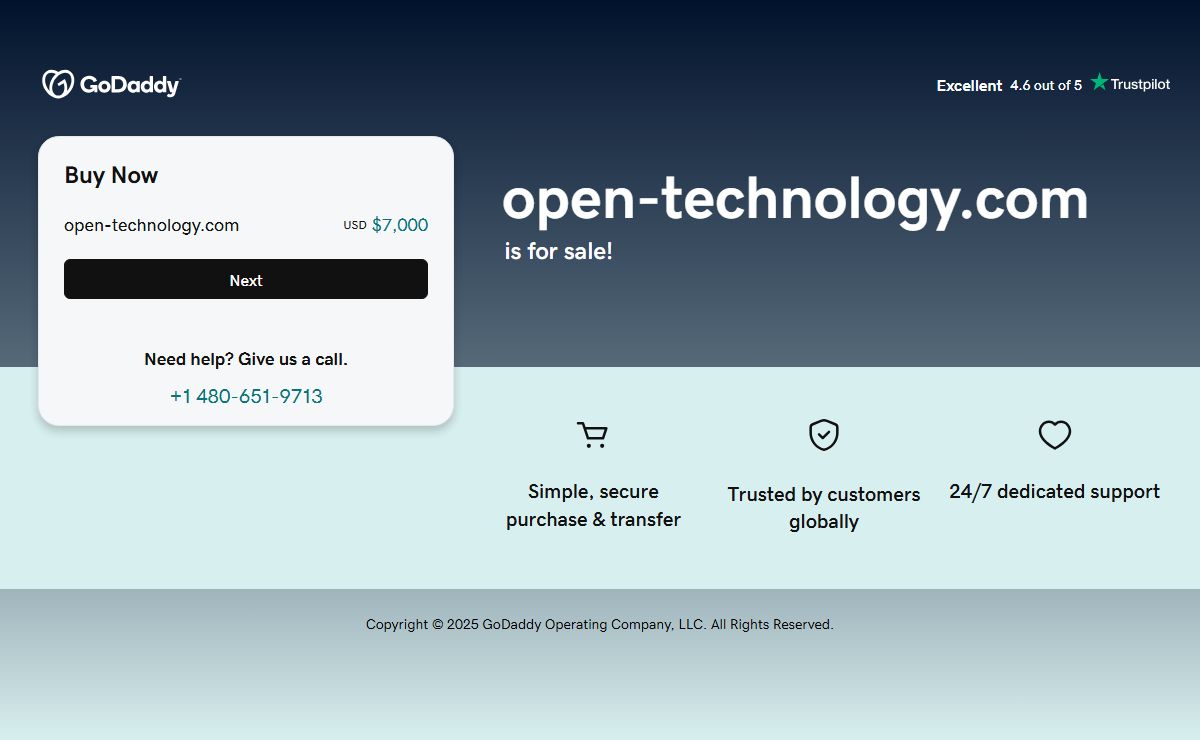Viewport: 1200px width, 740px height.
Task: Click the GoDaddy copyright footer text
Action: [x=600, y=624]
